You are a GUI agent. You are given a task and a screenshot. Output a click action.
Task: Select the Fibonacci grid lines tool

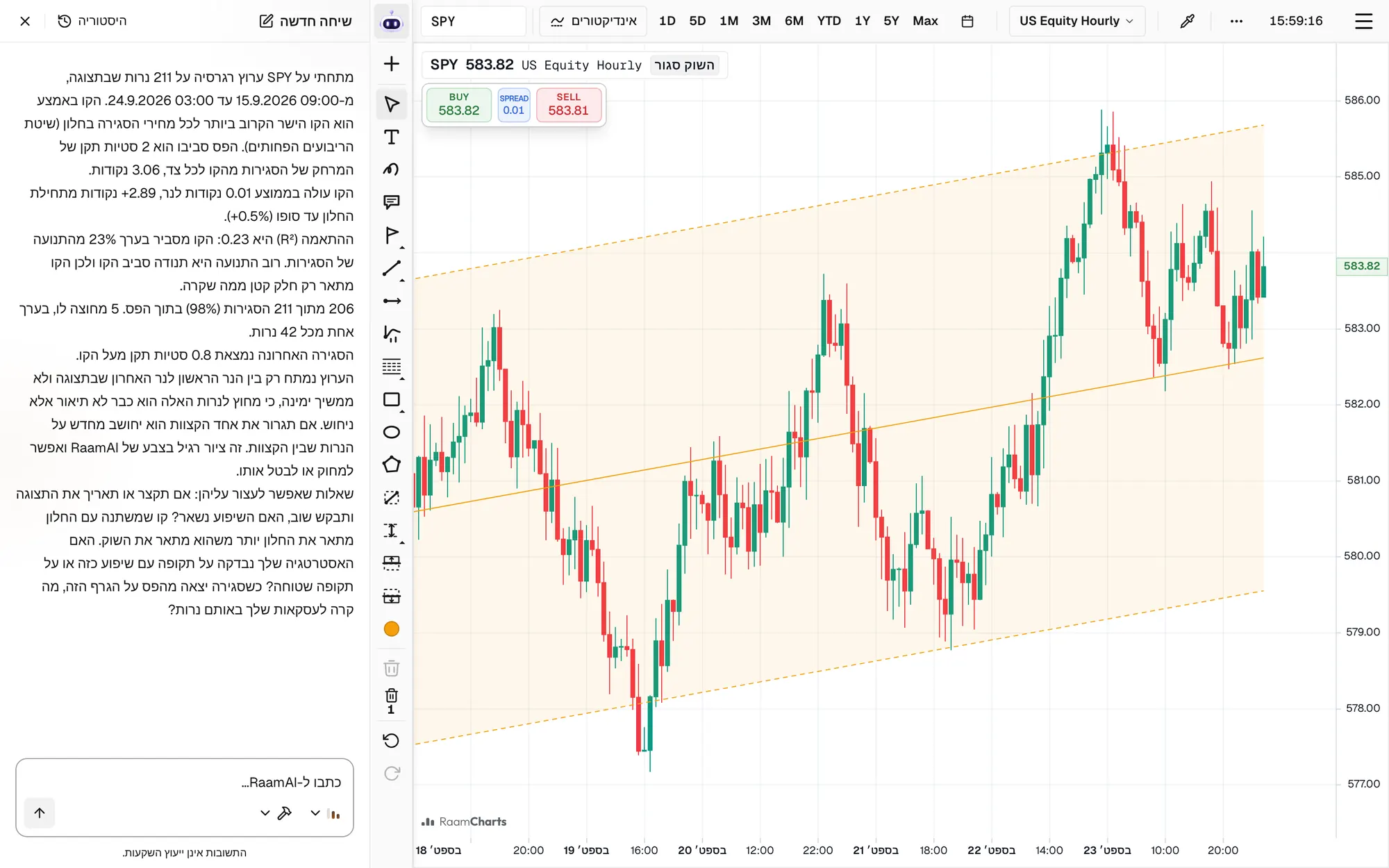tap(392, 367)
